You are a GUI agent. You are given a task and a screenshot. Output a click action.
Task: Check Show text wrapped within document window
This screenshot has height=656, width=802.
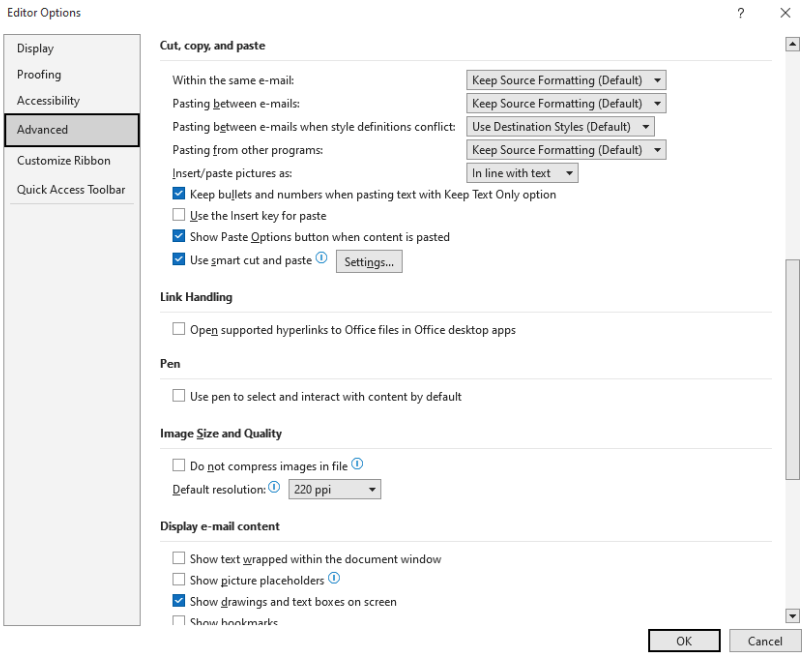coord(178,558)
